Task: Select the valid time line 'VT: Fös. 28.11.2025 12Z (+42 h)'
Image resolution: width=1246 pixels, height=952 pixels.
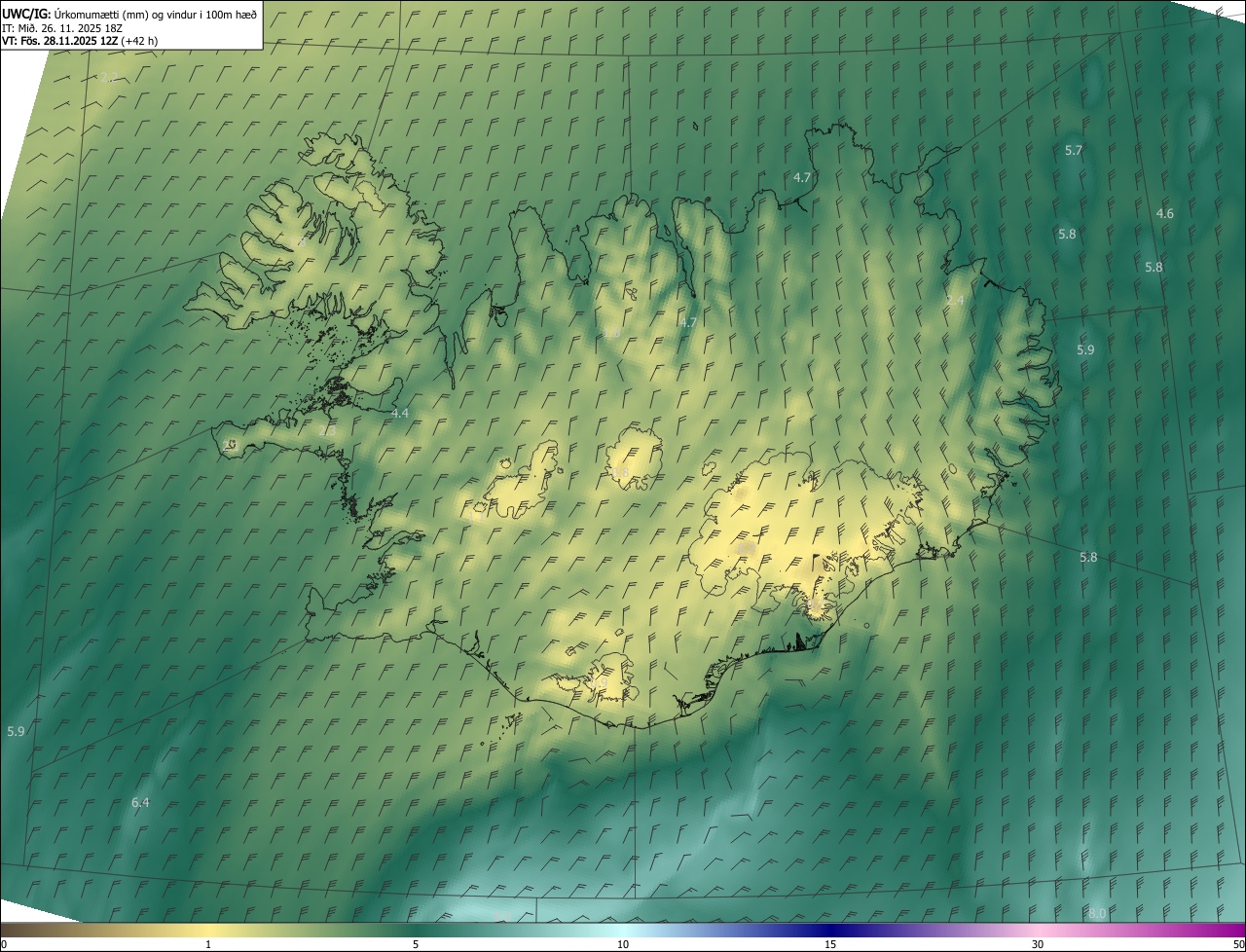Action: (80, 41)
